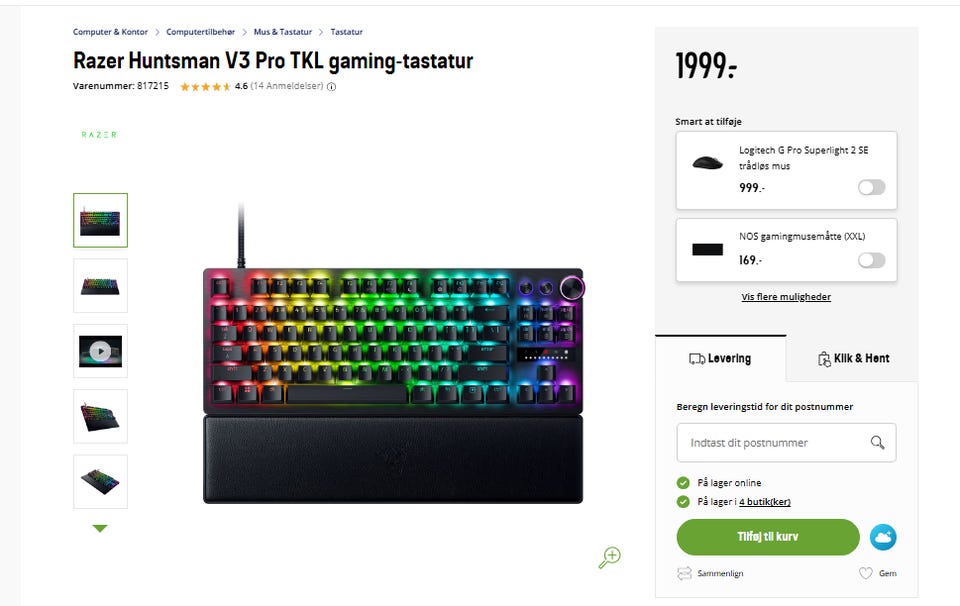Image resolution: width=960 pixels, height=606 pixels.
Task: Click the info icon next to reviews
Action: point(331,86)
